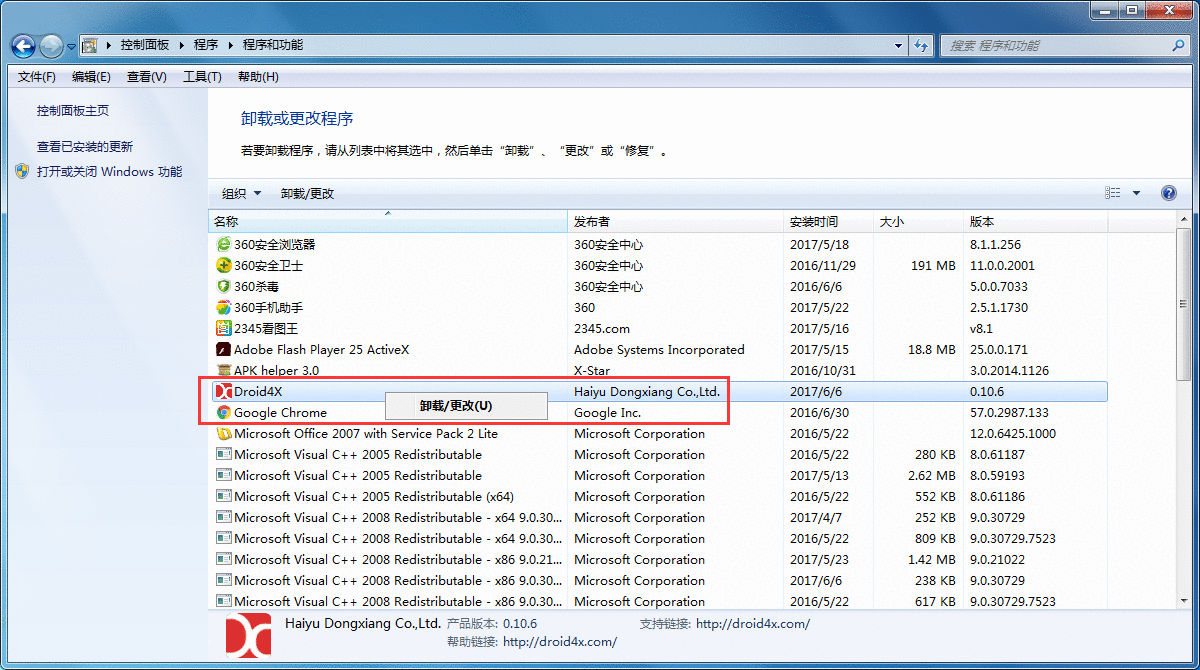Open the address bar history dropdown
This screenshot has width=1200, height=670.
pyautogui.click(x=898, y=45)
